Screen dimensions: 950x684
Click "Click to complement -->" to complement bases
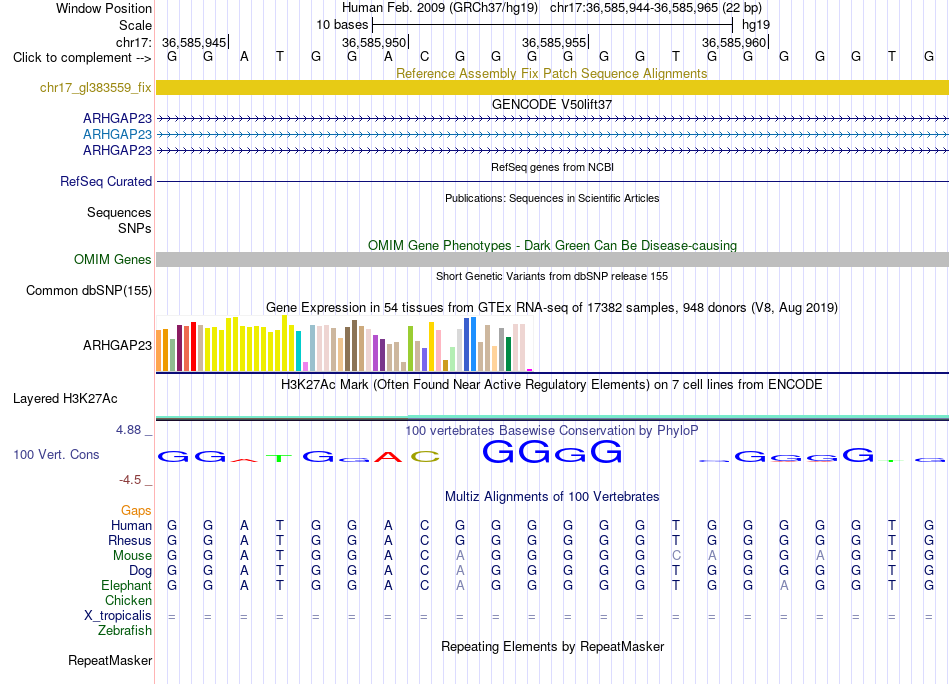click(x=82, y=58)
